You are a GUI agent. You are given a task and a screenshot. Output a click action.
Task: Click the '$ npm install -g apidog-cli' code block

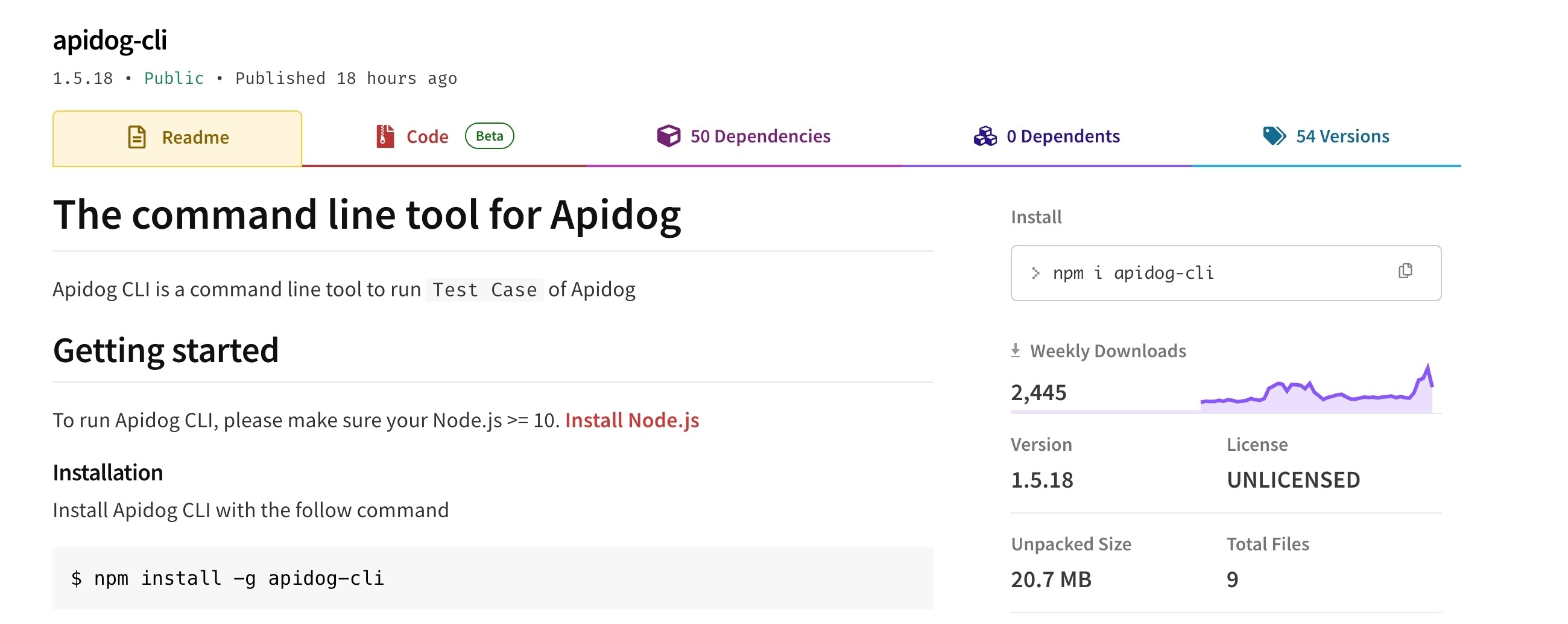click(x=493, y=578)
